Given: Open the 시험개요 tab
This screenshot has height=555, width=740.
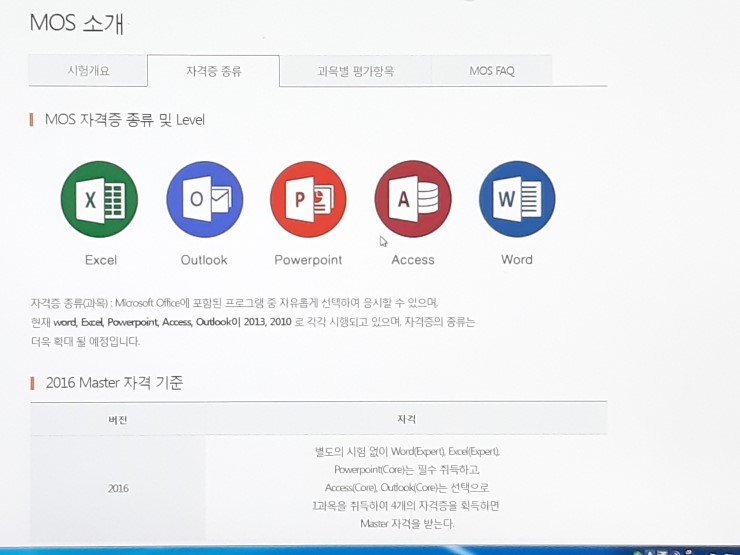Looking at the screenshot, I should pos(88,71).
